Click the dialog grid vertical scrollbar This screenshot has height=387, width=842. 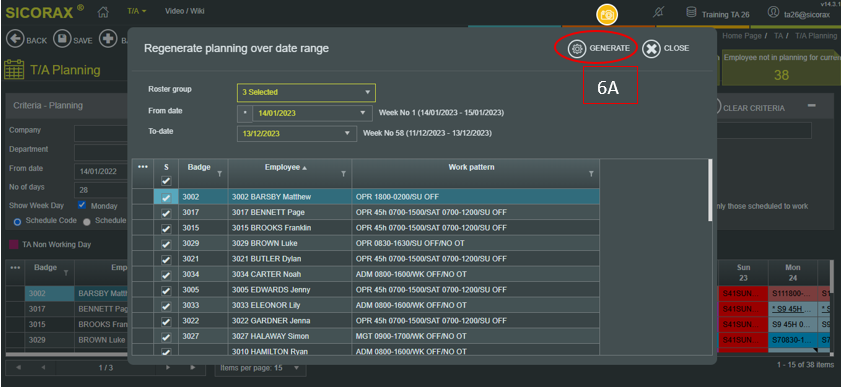coord(710,189)
